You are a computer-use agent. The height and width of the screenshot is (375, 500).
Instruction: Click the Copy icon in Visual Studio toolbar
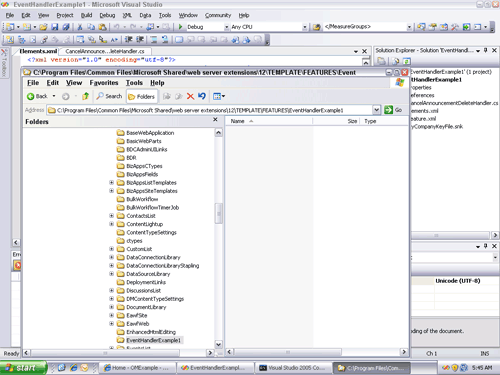[x=91, y=27]
